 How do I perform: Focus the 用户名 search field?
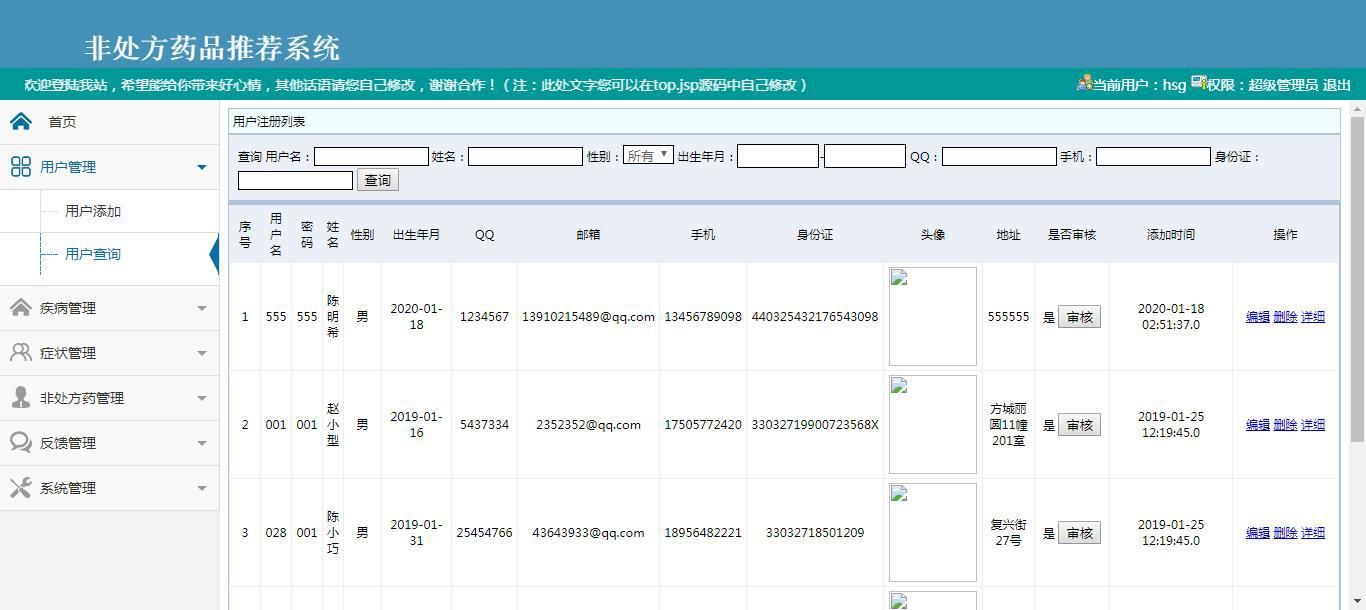[x=371, y=157]
